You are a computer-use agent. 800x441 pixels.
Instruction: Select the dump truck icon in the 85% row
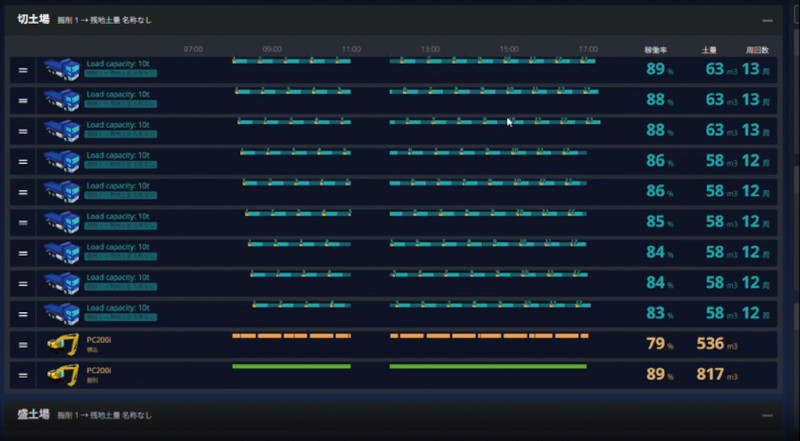pos(62,223)
